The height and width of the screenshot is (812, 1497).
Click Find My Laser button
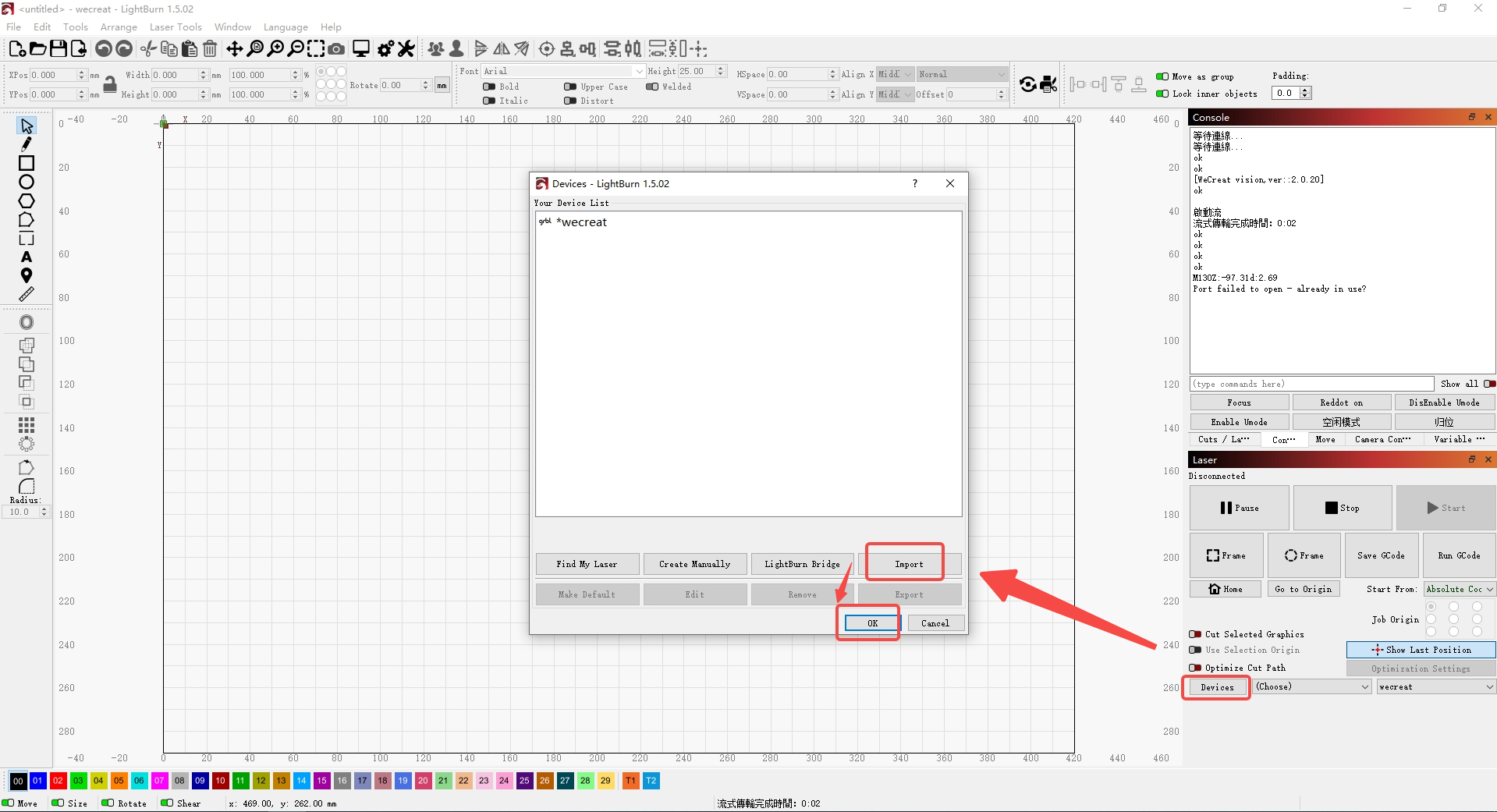587,564
